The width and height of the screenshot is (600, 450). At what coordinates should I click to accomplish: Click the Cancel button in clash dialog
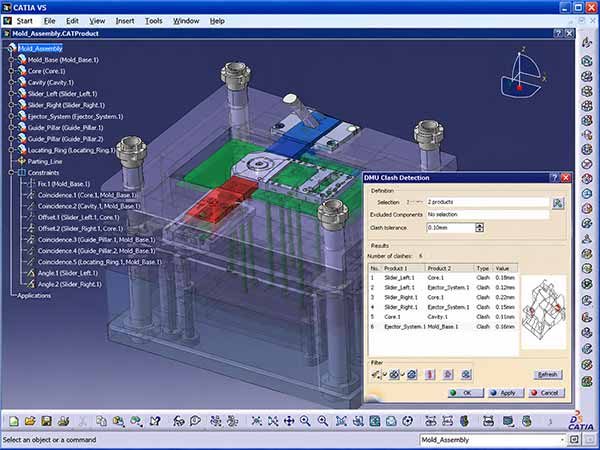coord(547,393)
